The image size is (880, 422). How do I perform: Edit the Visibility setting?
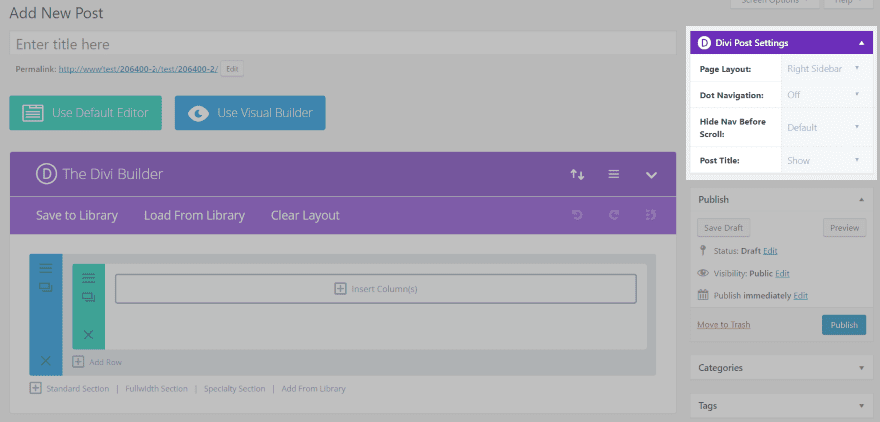(782, 273)
